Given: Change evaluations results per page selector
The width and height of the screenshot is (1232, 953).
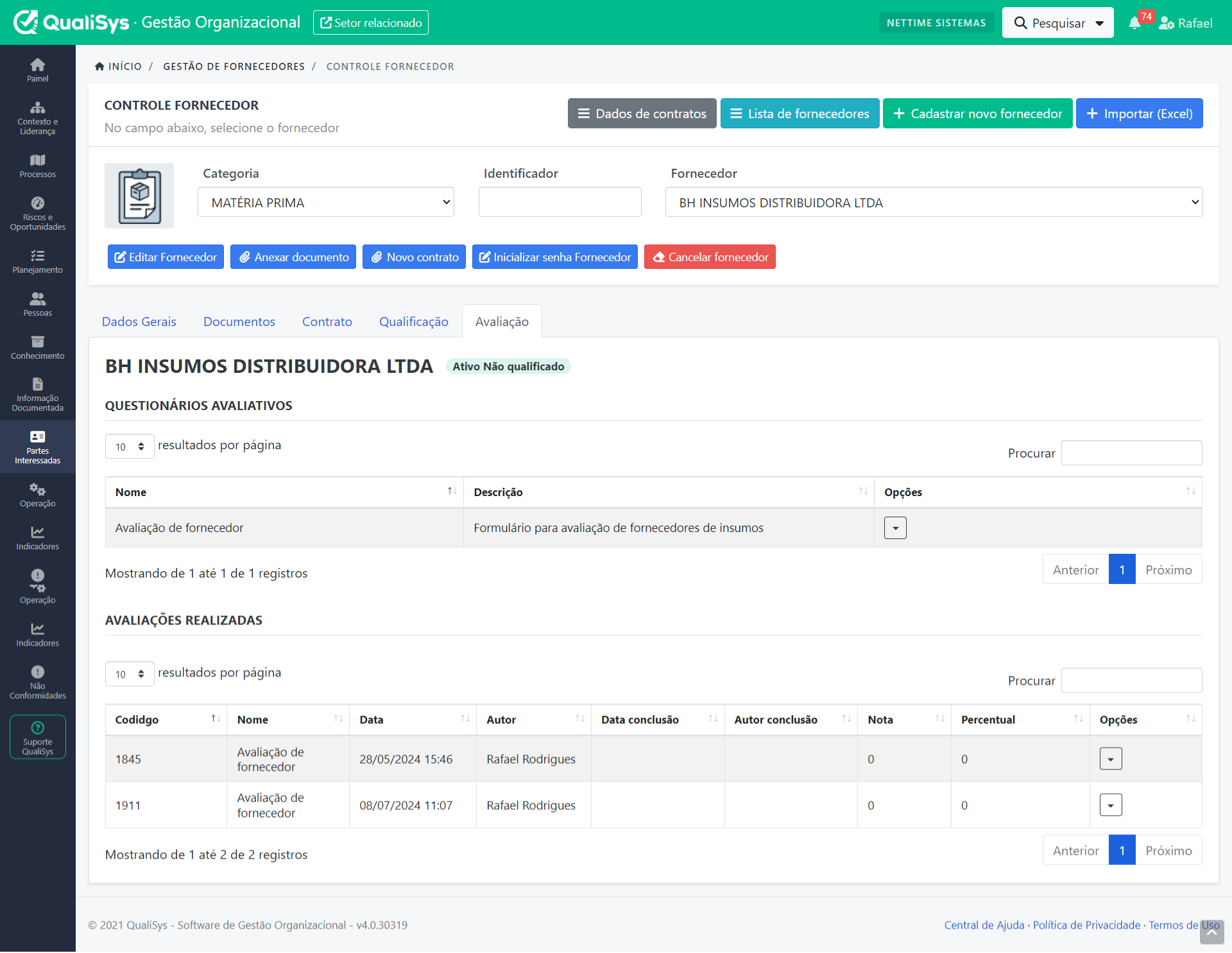Looking at the screenshot, I should click(x=130, y=674).
